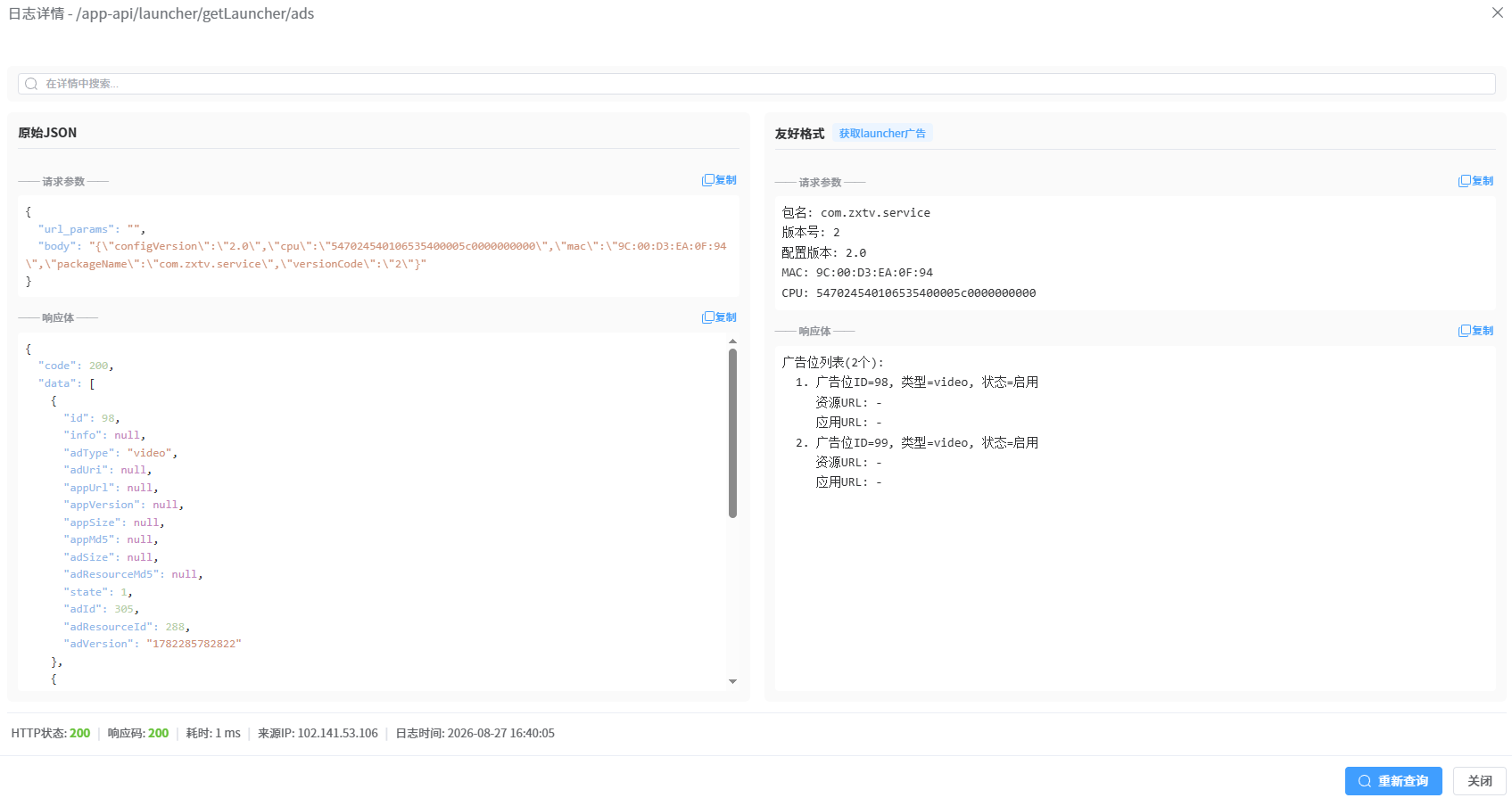
Task: Click the 响应码: 200 status
Action: click(x=138, y=734)
